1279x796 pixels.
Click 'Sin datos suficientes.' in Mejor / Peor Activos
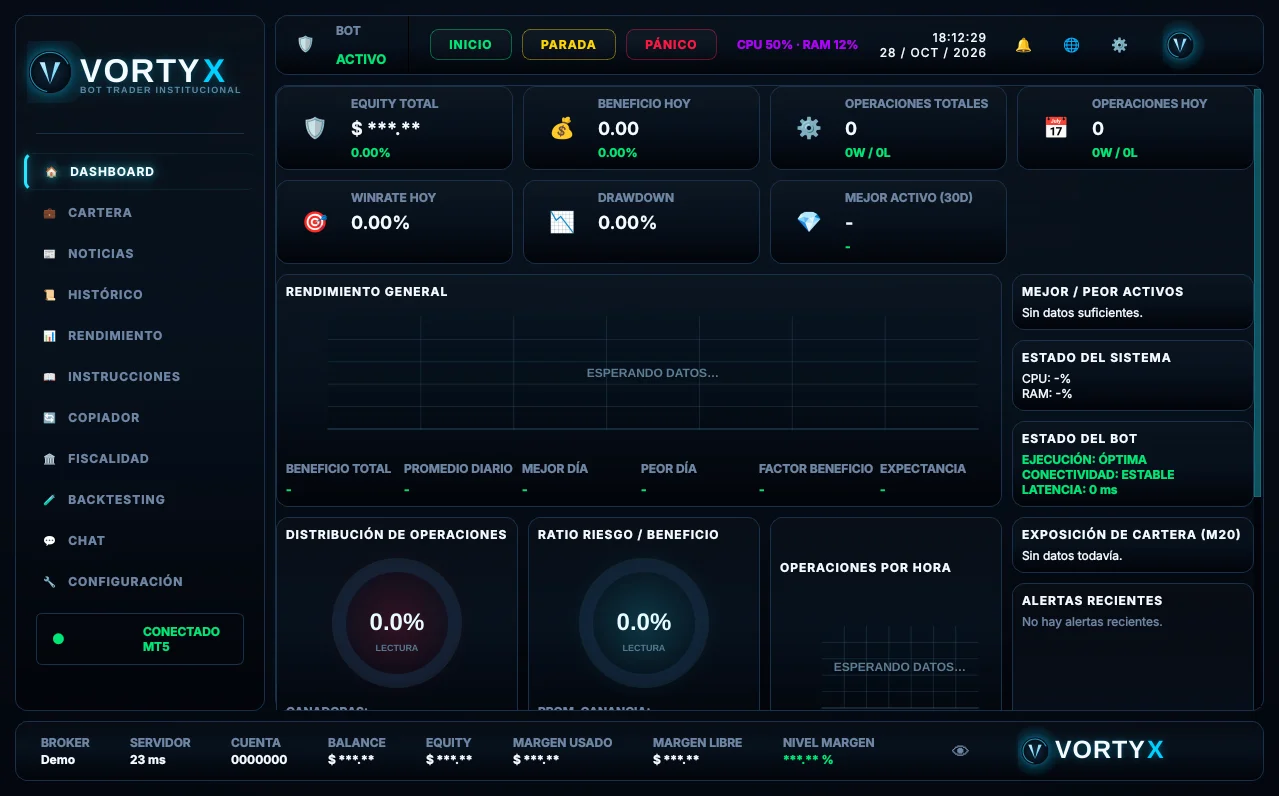[1082, 313]
